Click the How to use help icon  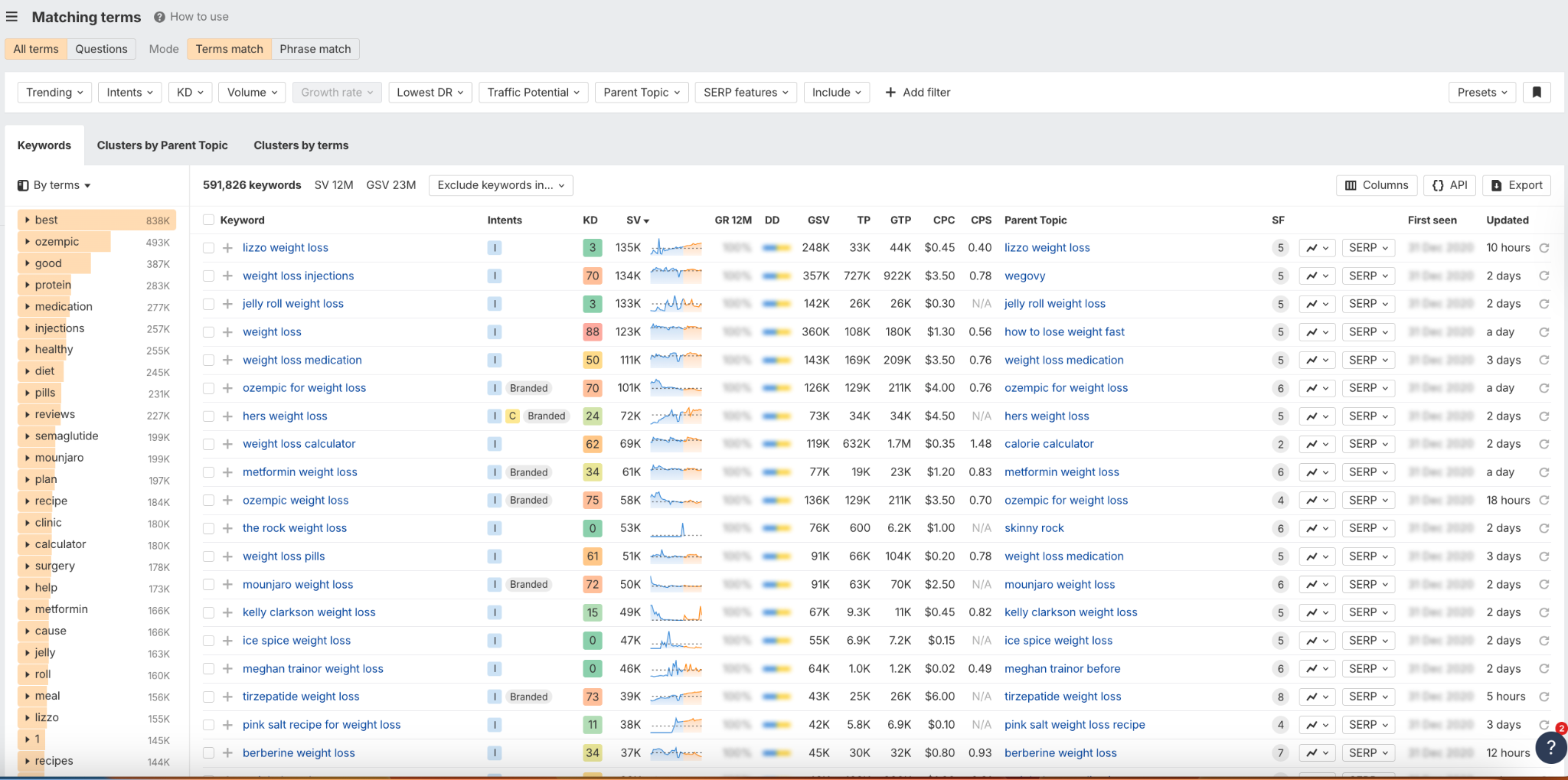158,16
